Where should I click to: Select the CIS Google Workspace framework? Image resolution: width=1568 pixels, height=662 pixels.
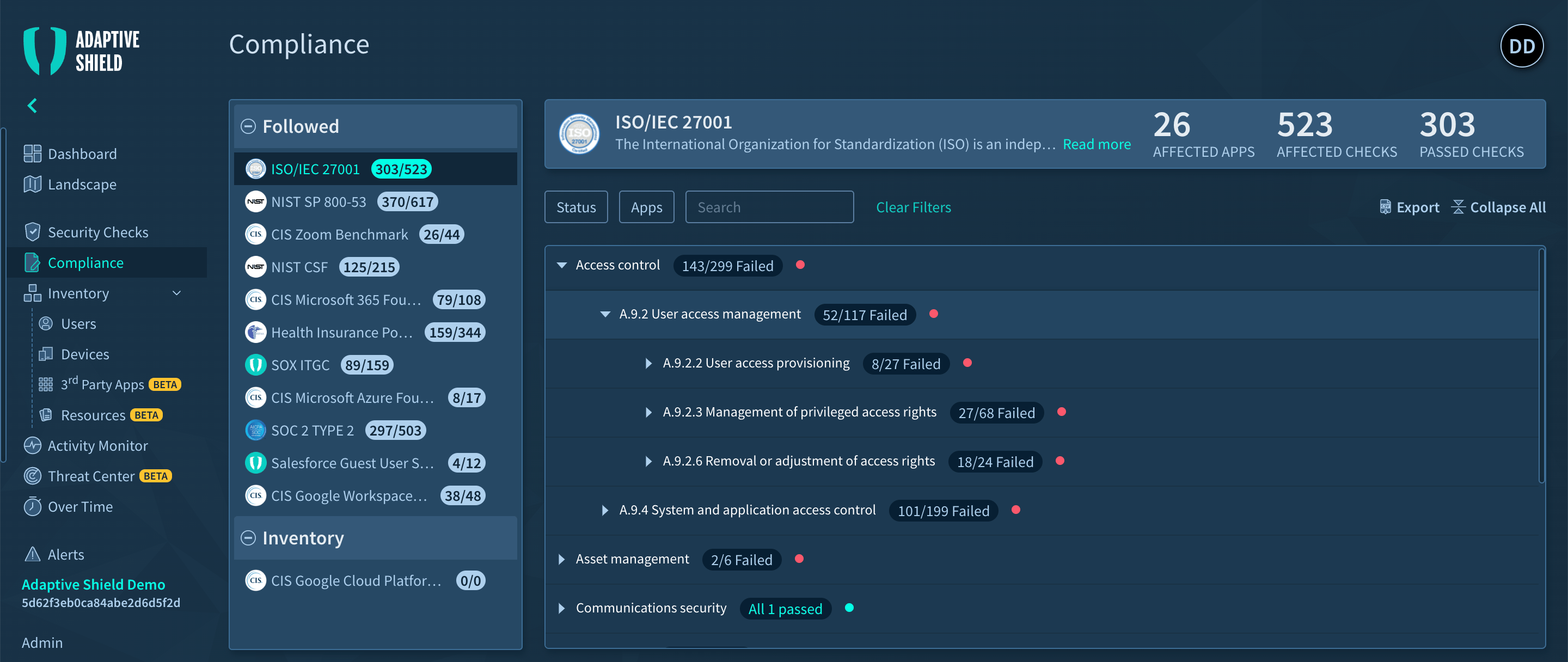click(376, 495)
